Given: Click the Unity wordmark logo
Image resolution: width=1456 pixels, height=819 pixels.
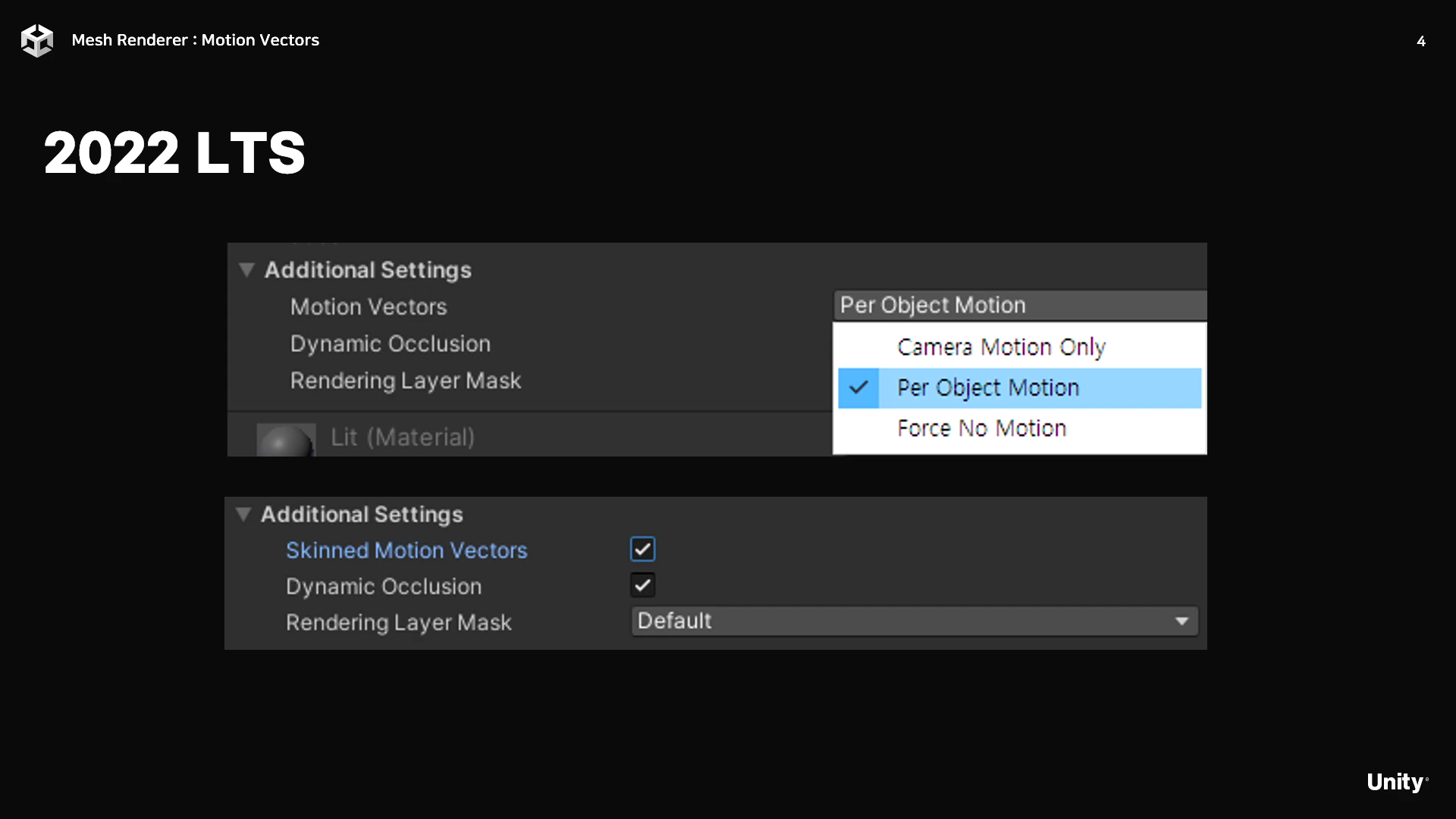Looking at the screenshot, I should [x=1396, y=782].
